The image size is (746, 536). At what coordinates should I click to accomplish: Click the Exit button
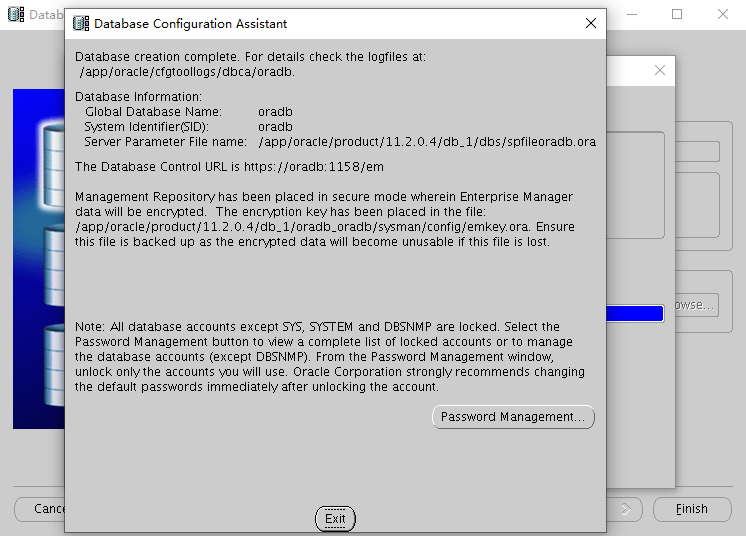(335, 518)
